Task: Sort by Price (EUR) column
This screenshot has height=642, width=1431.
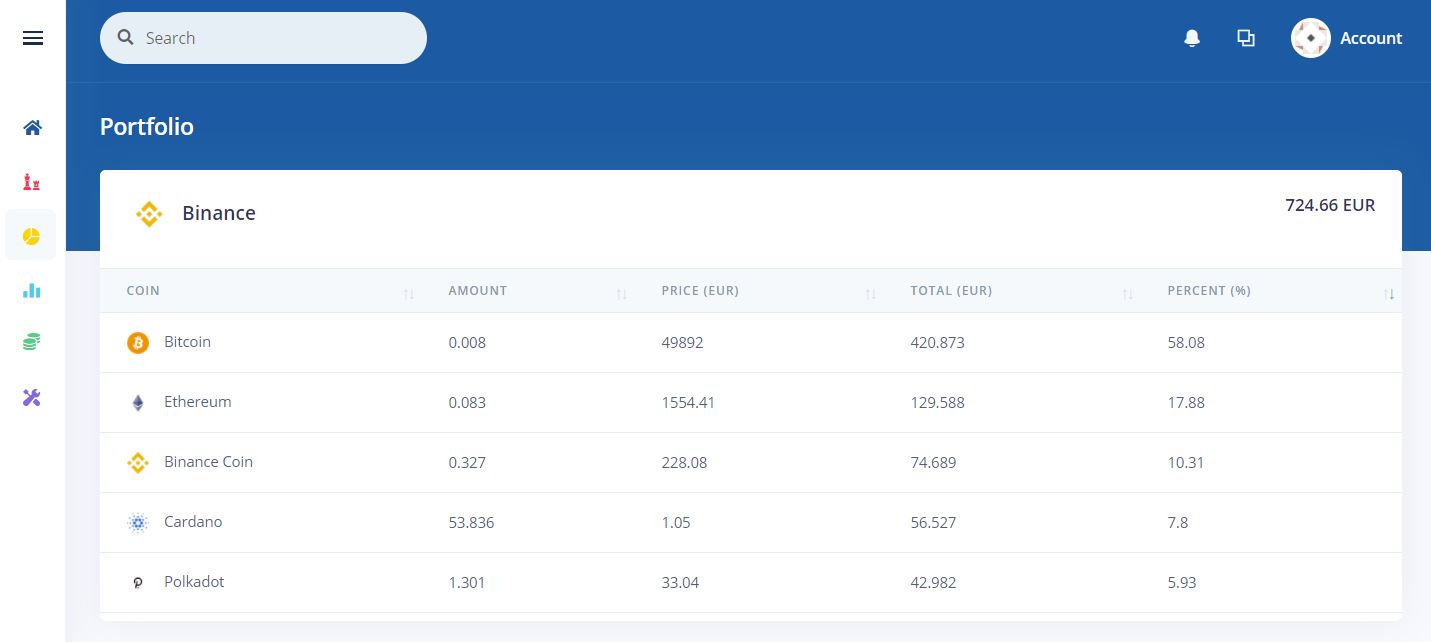Action: pyautogui.click(x=700, y=291)
